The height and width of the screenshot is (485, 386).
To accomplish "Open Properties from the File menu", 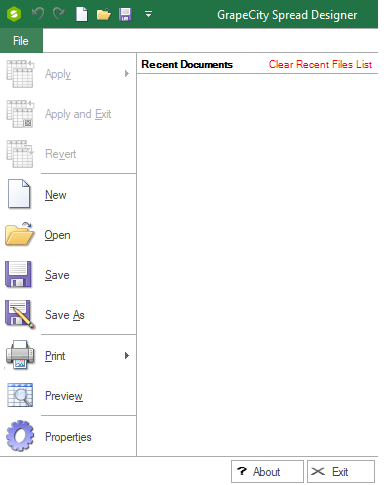I will tap(68, 437).
